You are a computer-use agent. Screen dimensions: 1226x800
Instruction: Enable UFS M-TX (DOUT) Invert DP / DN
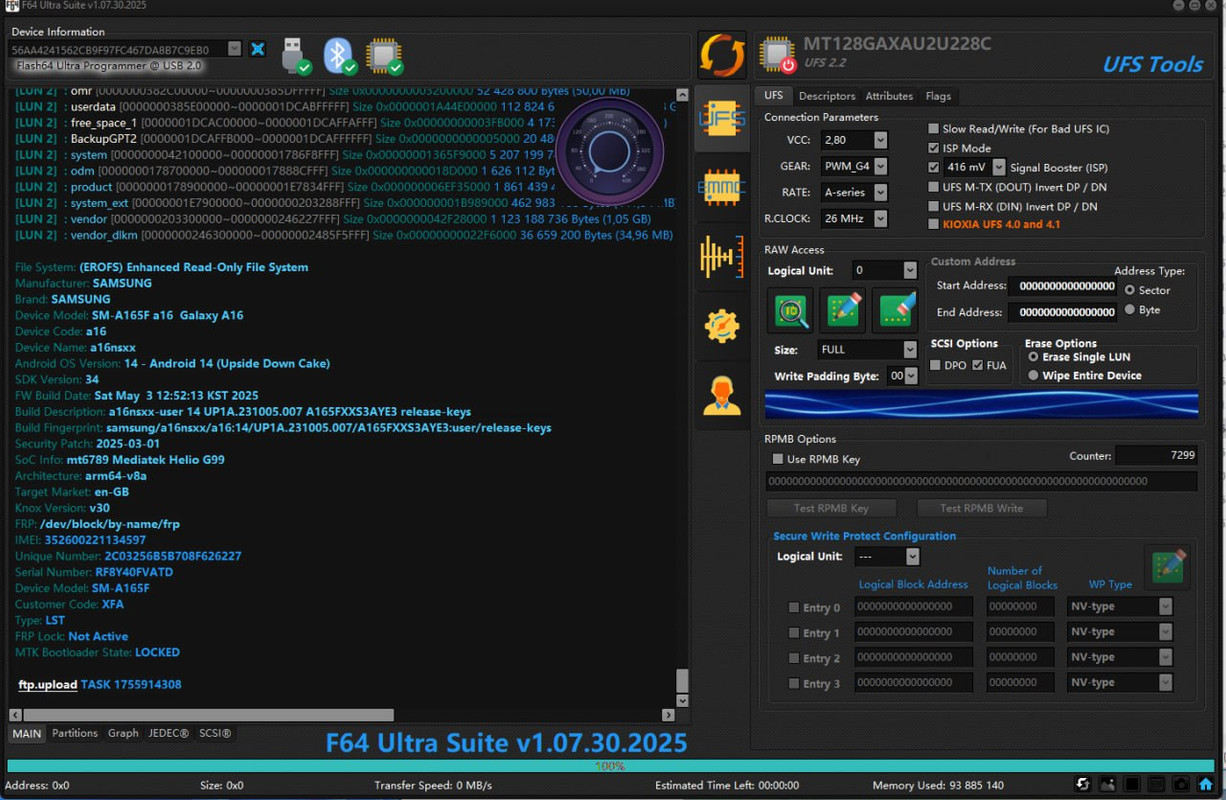coord(933,187)
